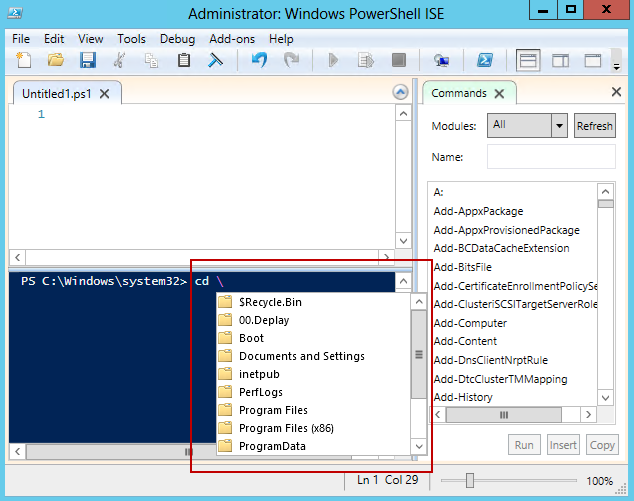Click the Run button in Commands pane
The width and height of the screenshot is (634, 501).
[x=524, y=445]
